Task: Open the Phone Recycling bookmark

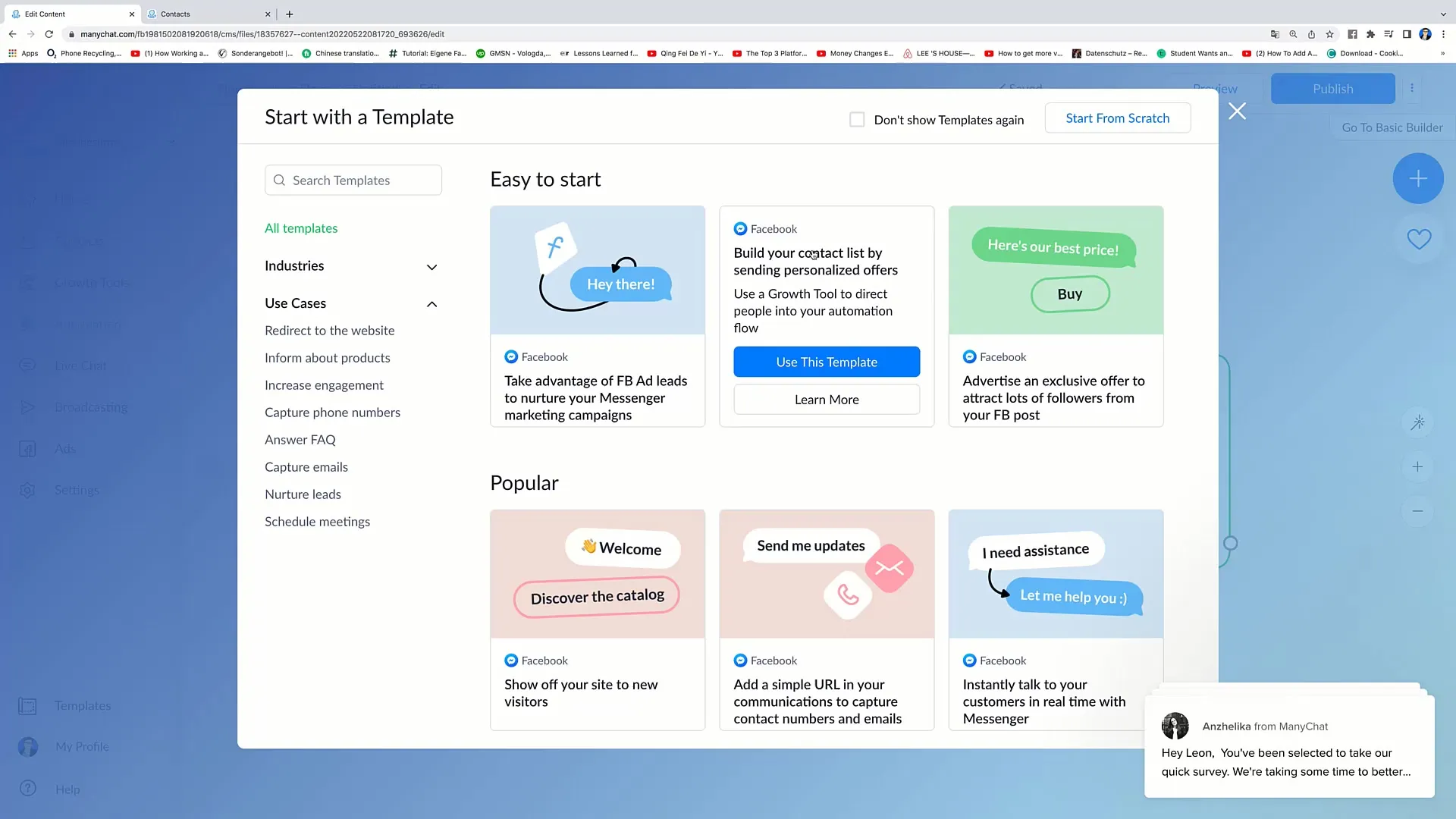Action: coord(83,54)
